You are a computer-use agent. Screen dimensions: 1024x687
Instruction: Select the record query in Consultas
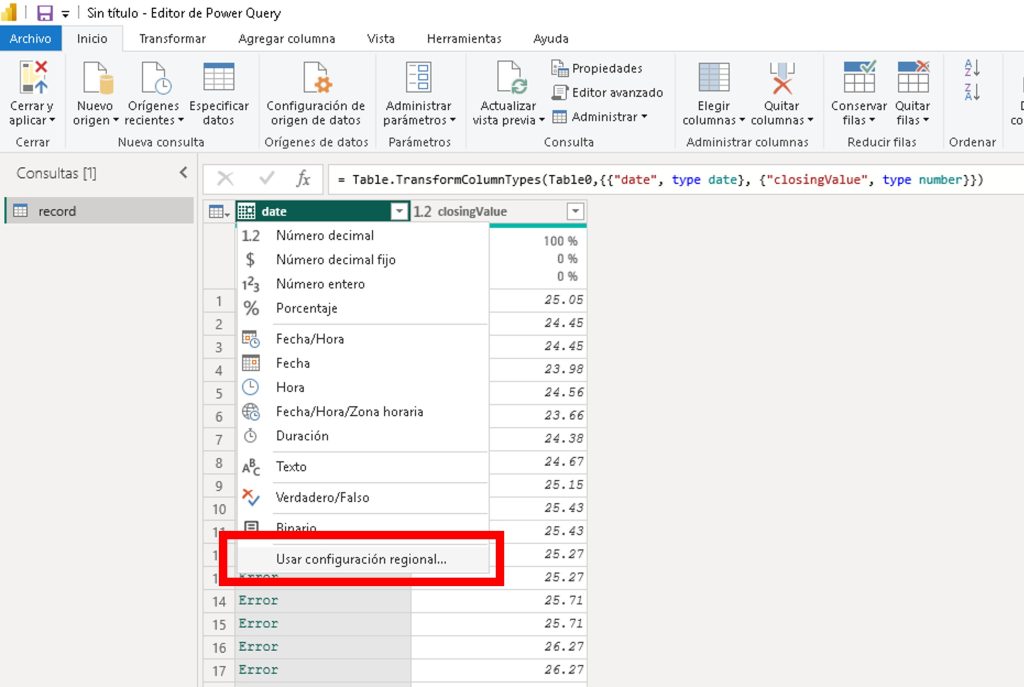coord(57,211)
